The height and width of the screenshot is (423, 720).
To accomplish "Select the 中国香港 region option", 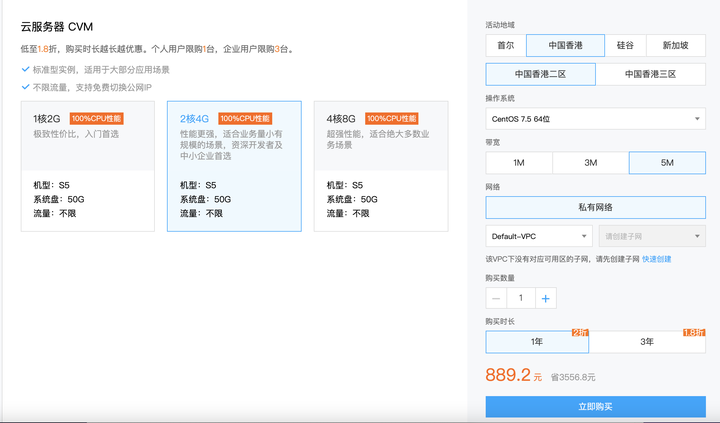I will click(x=565, y=45).
